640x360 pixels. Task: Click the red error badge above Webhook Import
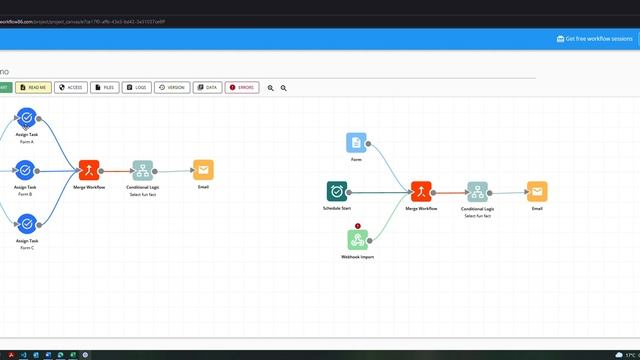(358, 226)
